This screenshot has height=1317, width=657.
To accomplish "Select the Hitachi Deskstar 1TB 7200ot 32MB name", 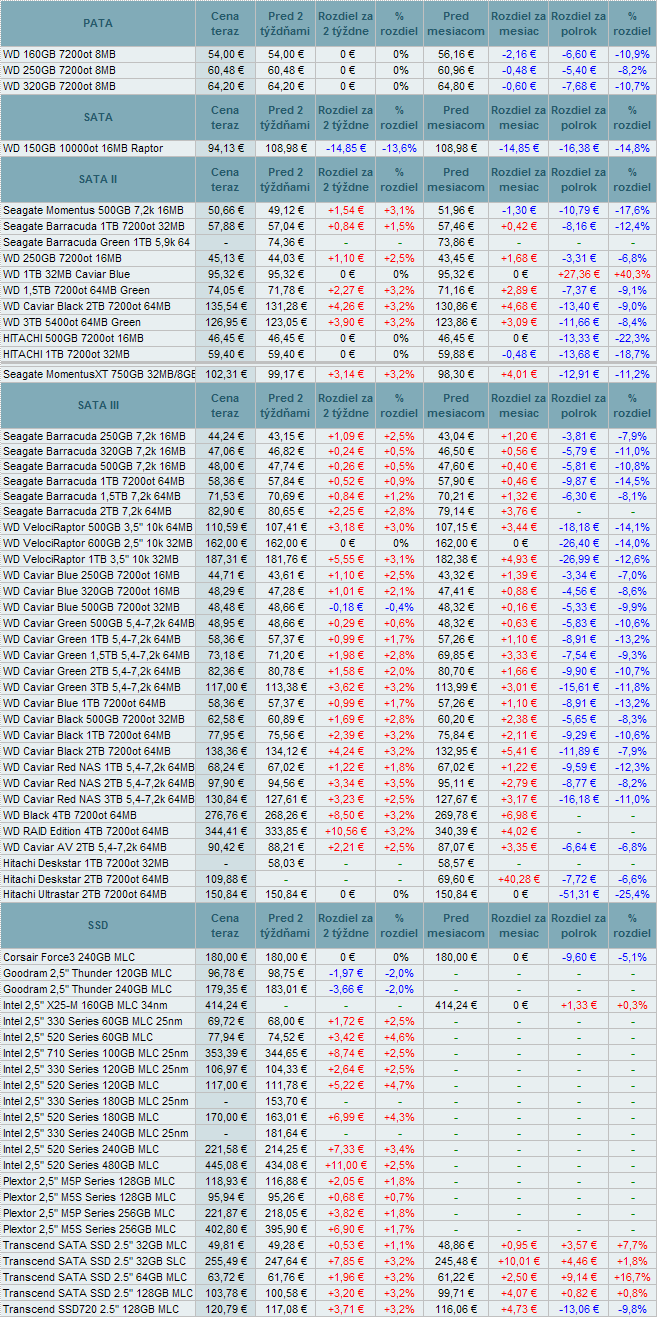I will pyautogui.click(x=85, y=862).
